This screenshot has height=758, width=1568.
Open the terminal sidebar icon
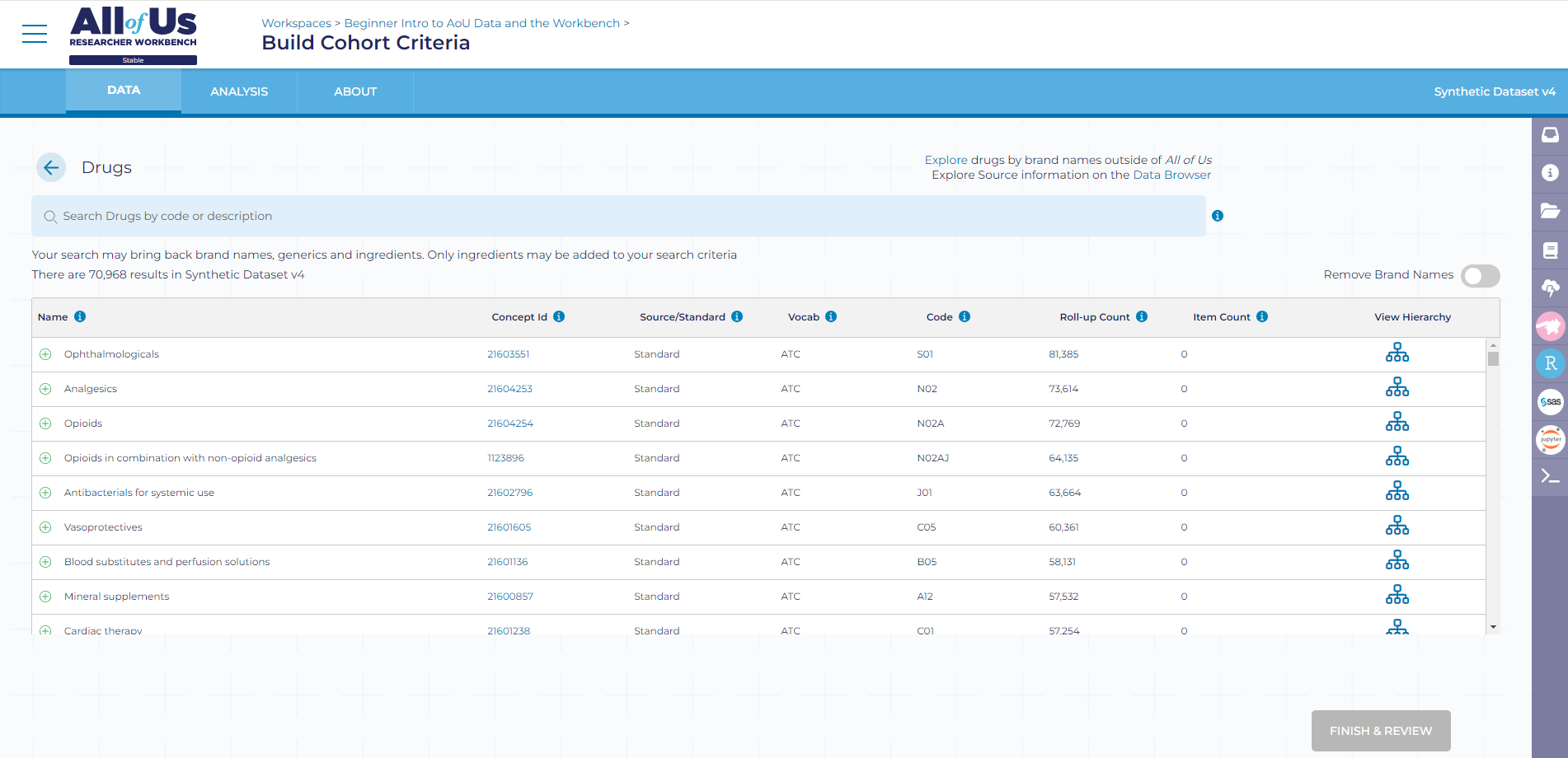coord(1550,476)
